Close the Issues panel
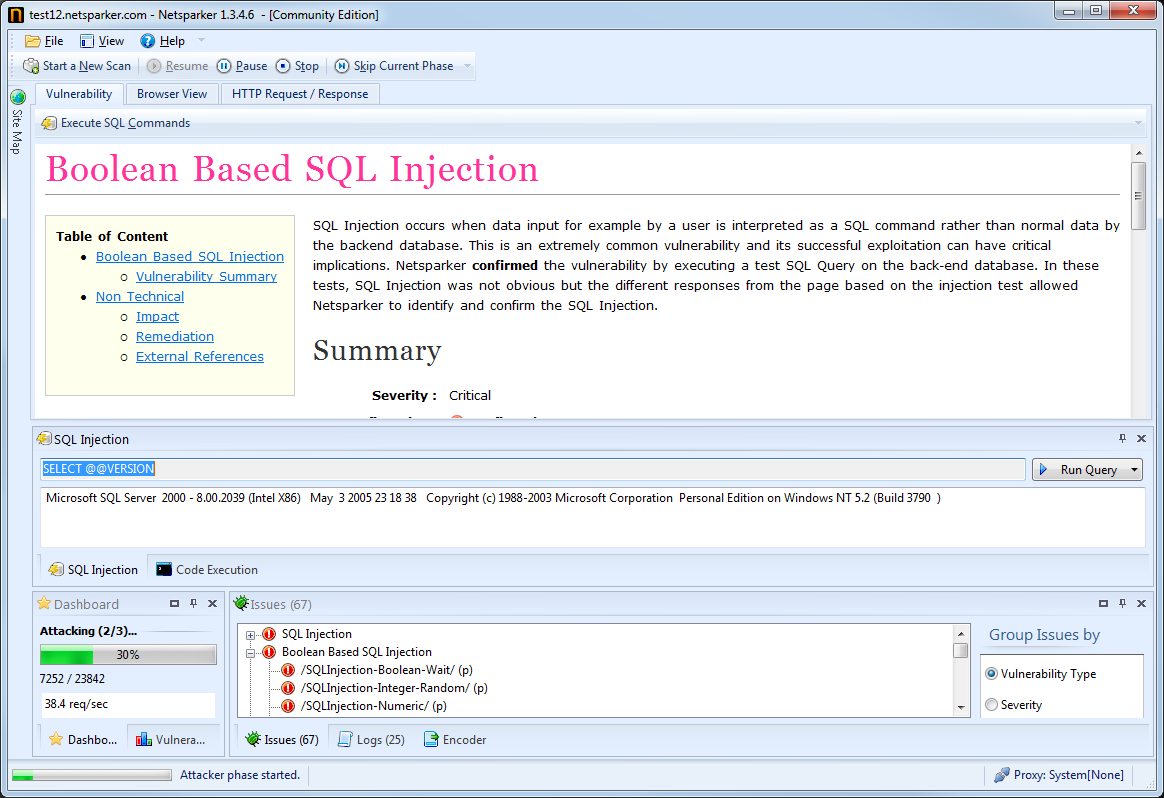 pyautogui.click(x=1142, y=604)
